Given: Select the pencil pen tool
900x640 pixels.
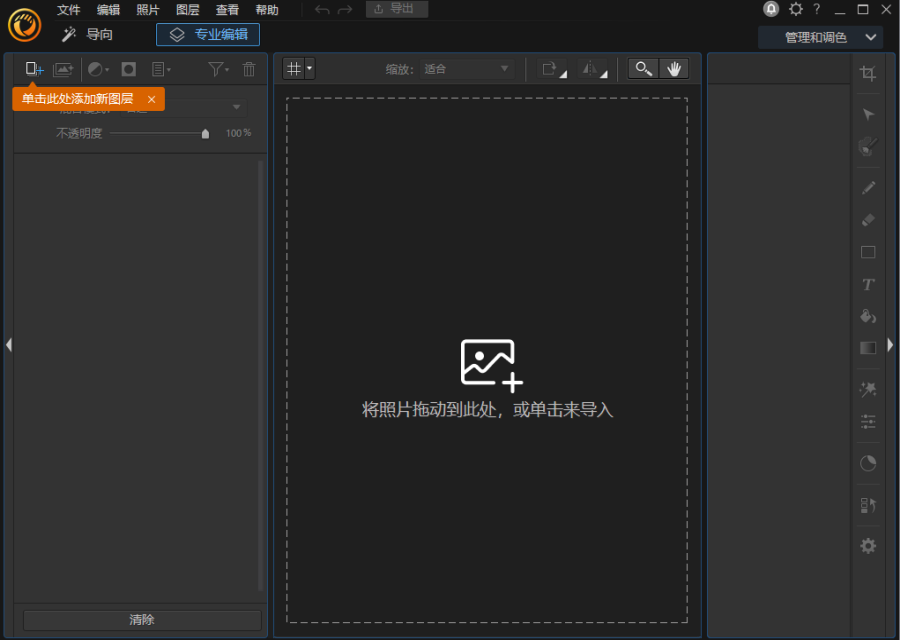Looking at the screenshot, I should pos(868,188).
